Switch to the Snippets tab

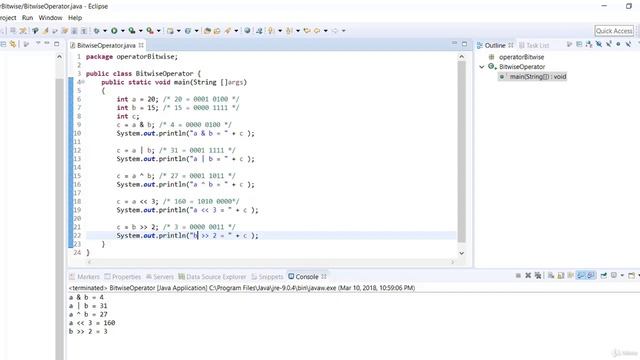pos(267,277)
